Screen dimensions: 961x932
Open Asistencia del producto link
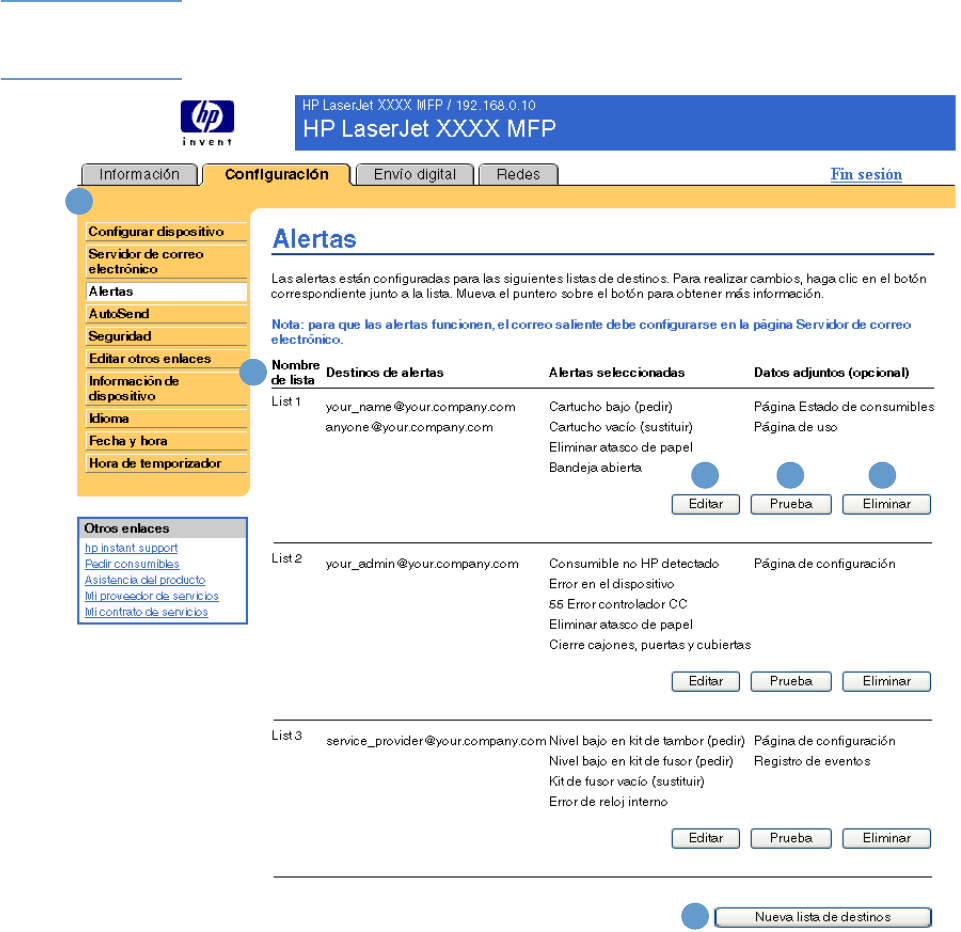tap(145, 580)
